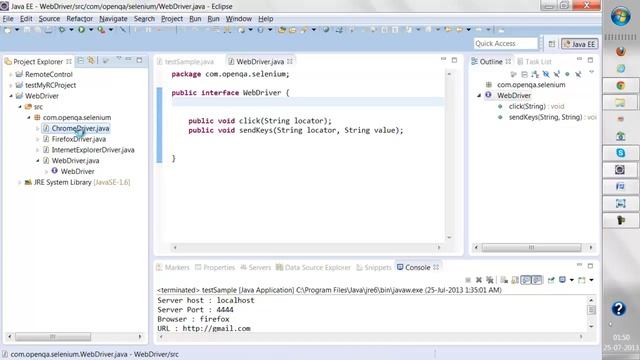Click Terminate square in Console toolbar
This screenshot has height=360, width=640.
coord(468,280)
